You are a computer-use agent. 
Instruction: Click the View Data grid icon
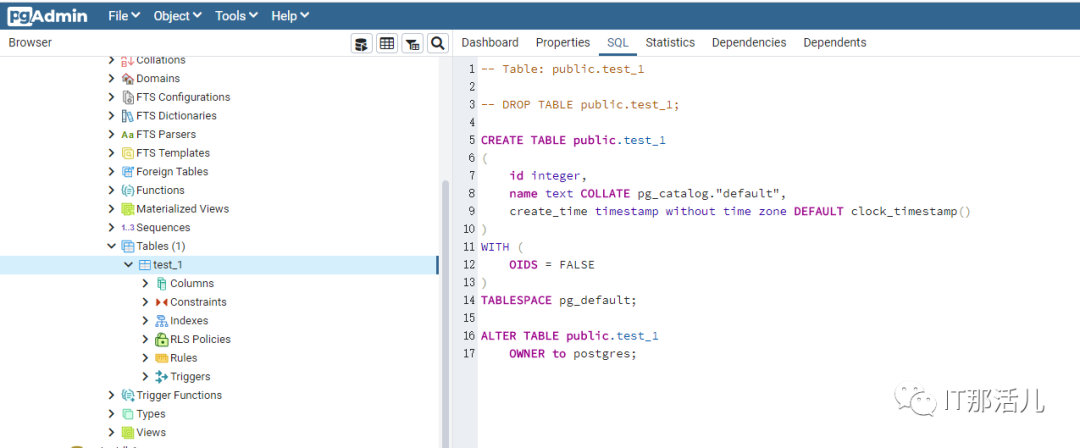[387, 43]
